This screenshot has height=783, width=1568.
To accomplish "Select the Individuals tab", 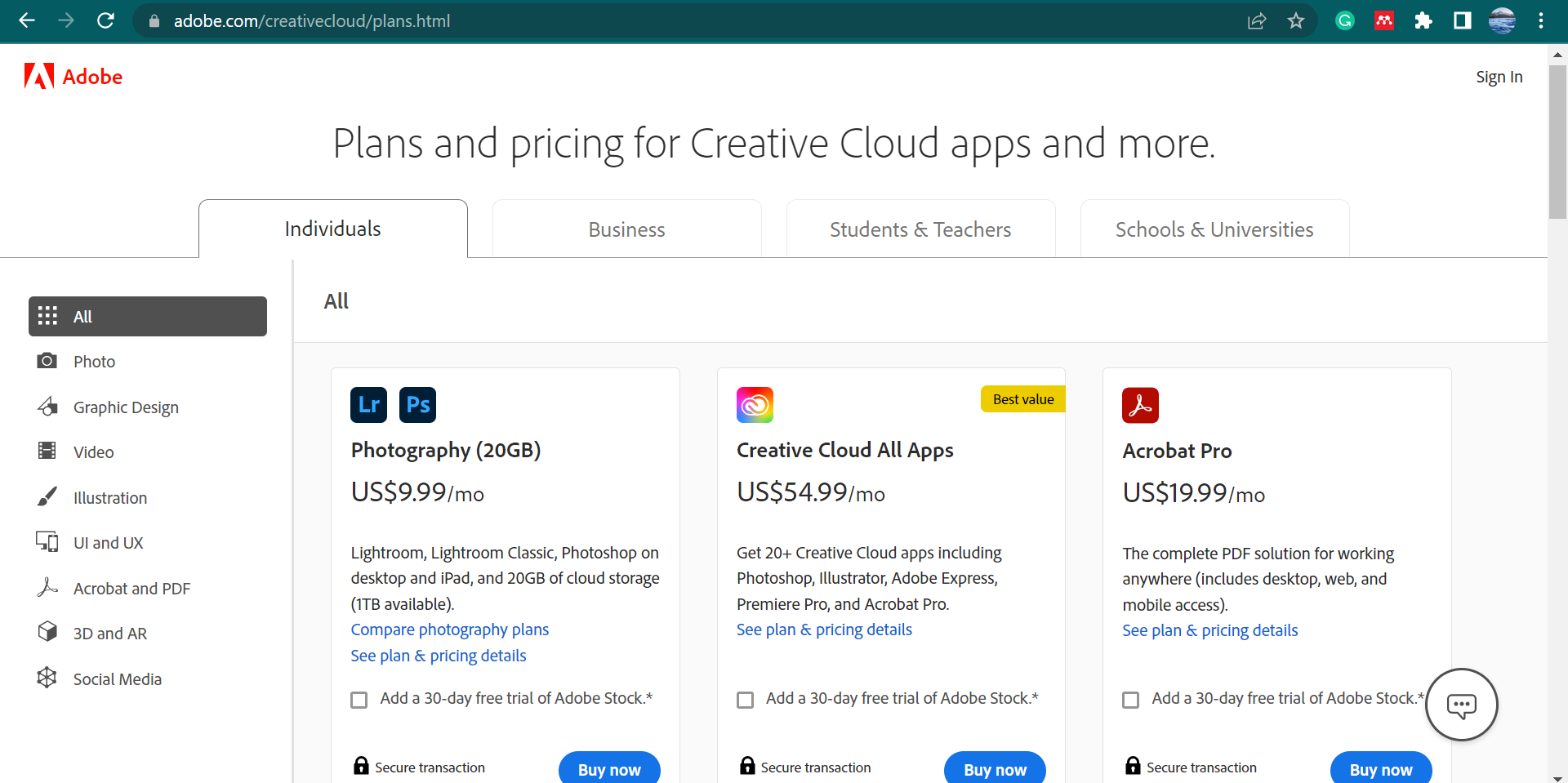I will point(333,229).
